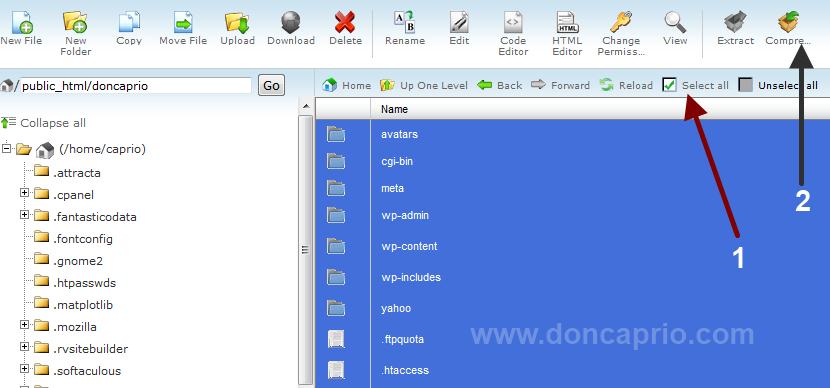
Task: Click the .htaccess file icon
Action: 336,370
